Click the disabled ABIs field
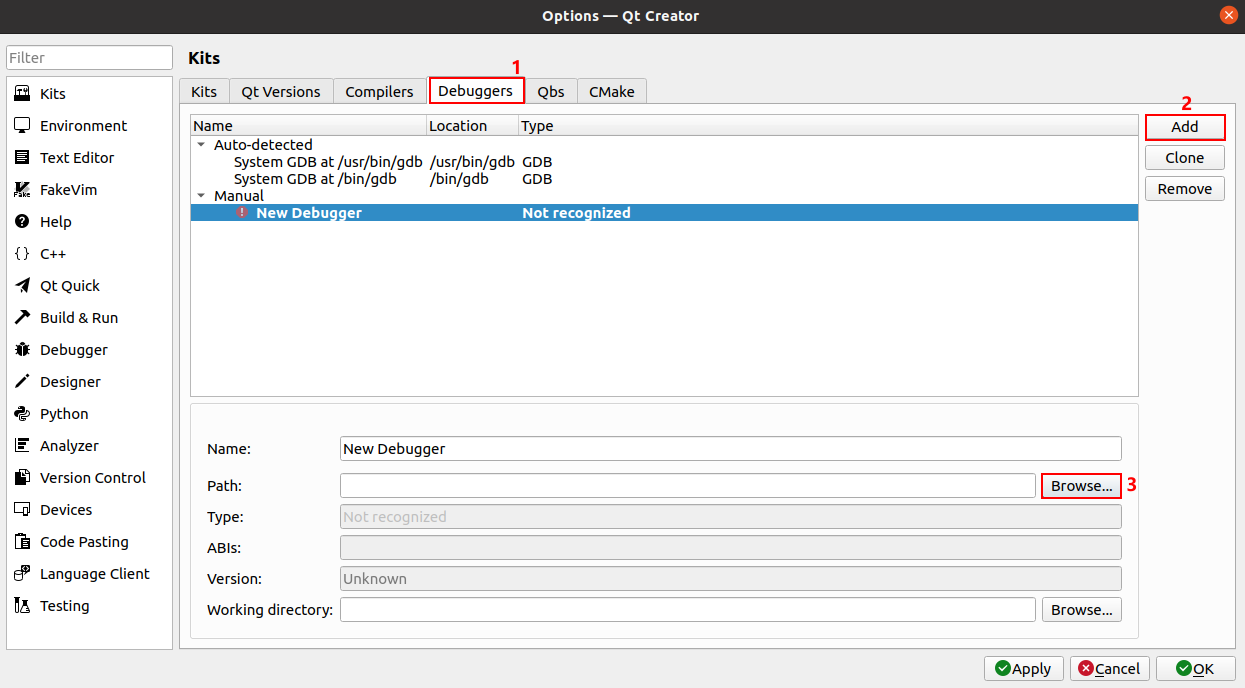The image size is (1245, 688). coord(731,548)
